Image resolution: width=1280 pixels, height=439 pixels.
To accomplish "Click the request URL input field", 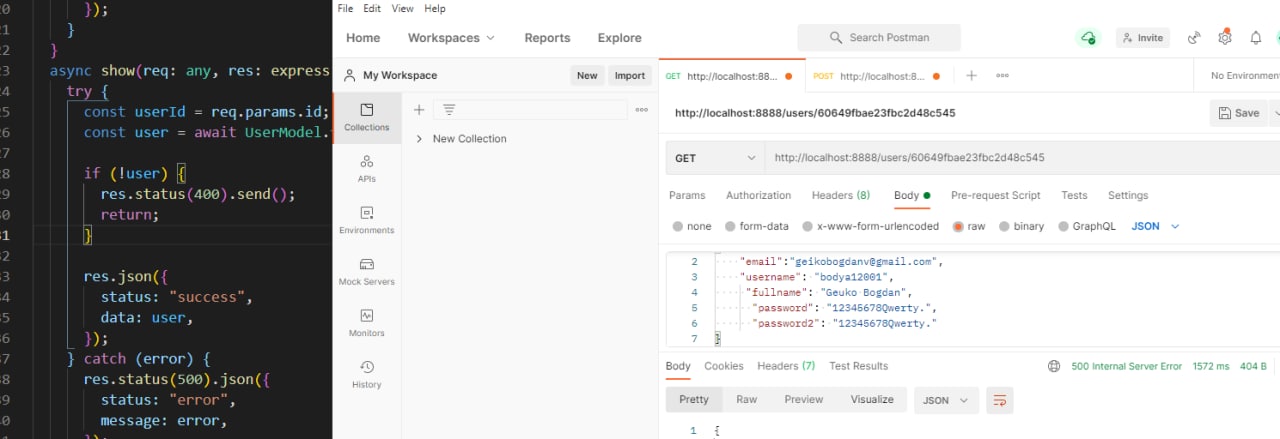I will point(1020,158).
